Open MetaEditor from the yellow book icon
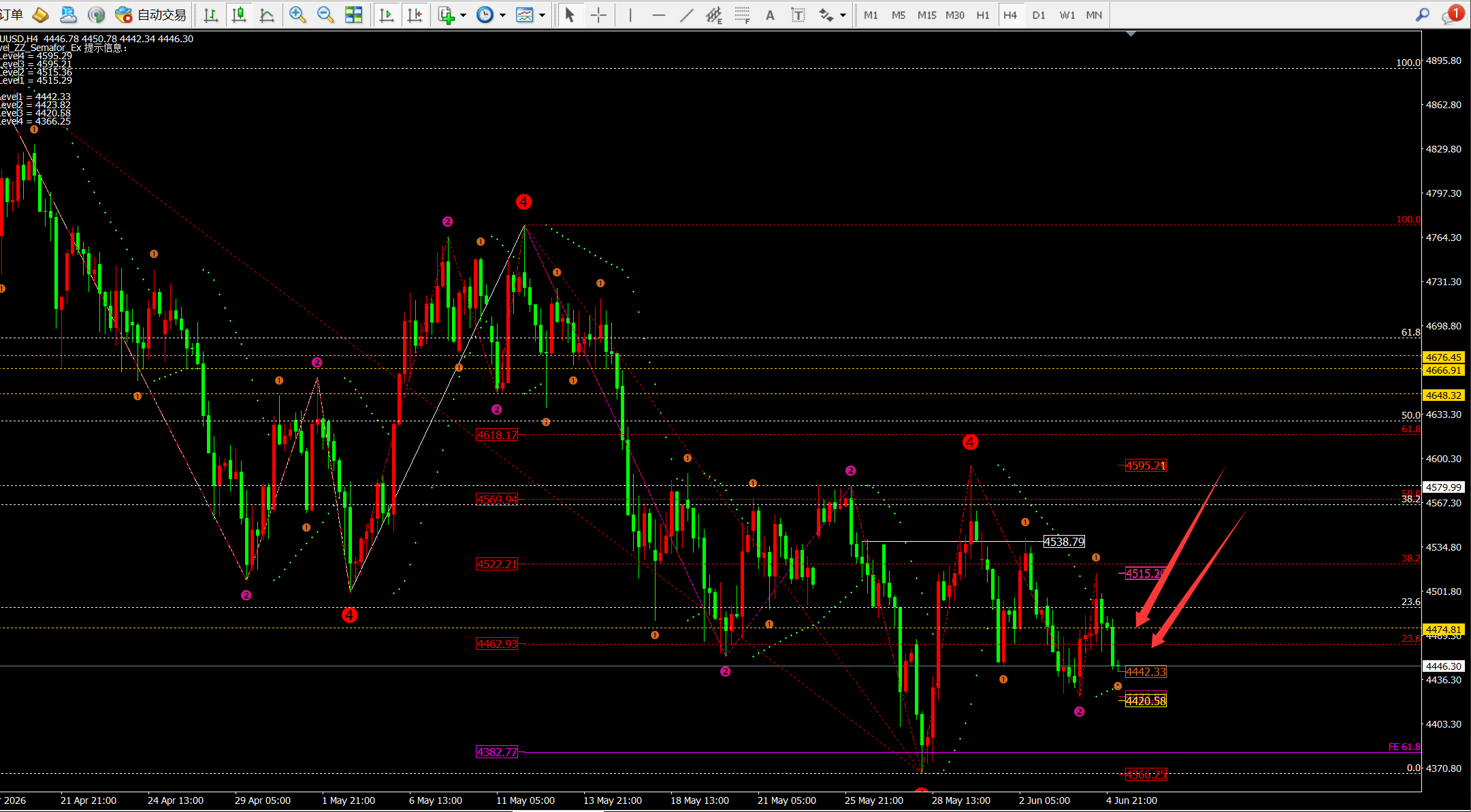 click(x=40, y=14)
